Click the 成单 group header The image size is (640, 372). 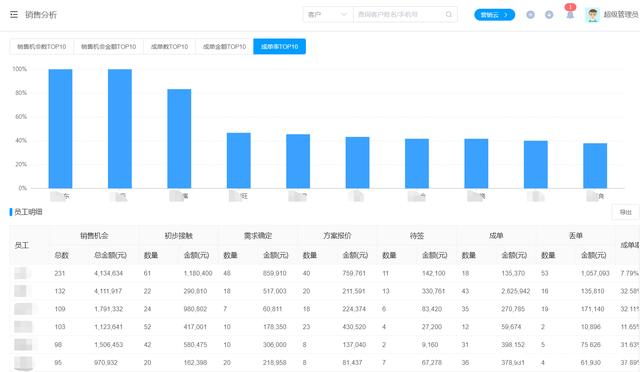tap(496, 236)
